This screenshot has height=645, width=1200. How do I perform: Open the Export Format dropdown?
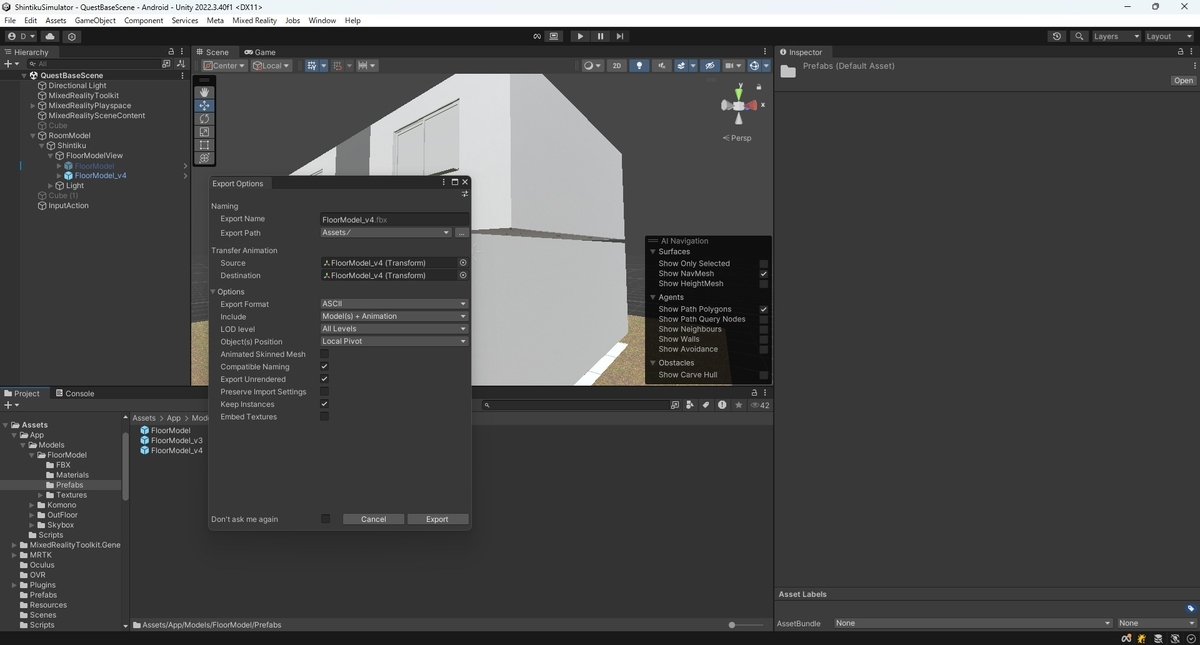click(394, 304)
